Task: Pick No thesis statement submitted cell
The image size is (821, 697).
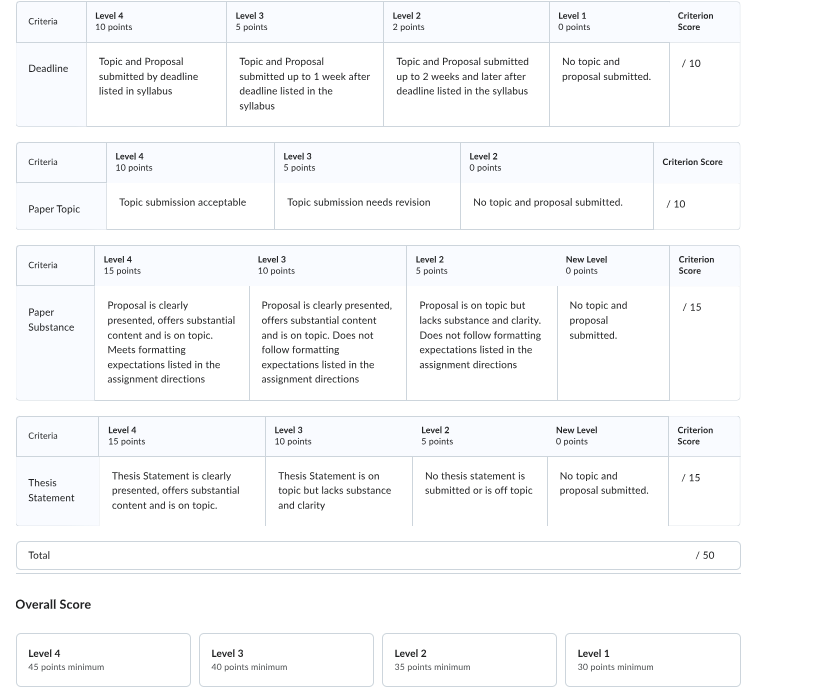Action: click(x=480, y=491)
